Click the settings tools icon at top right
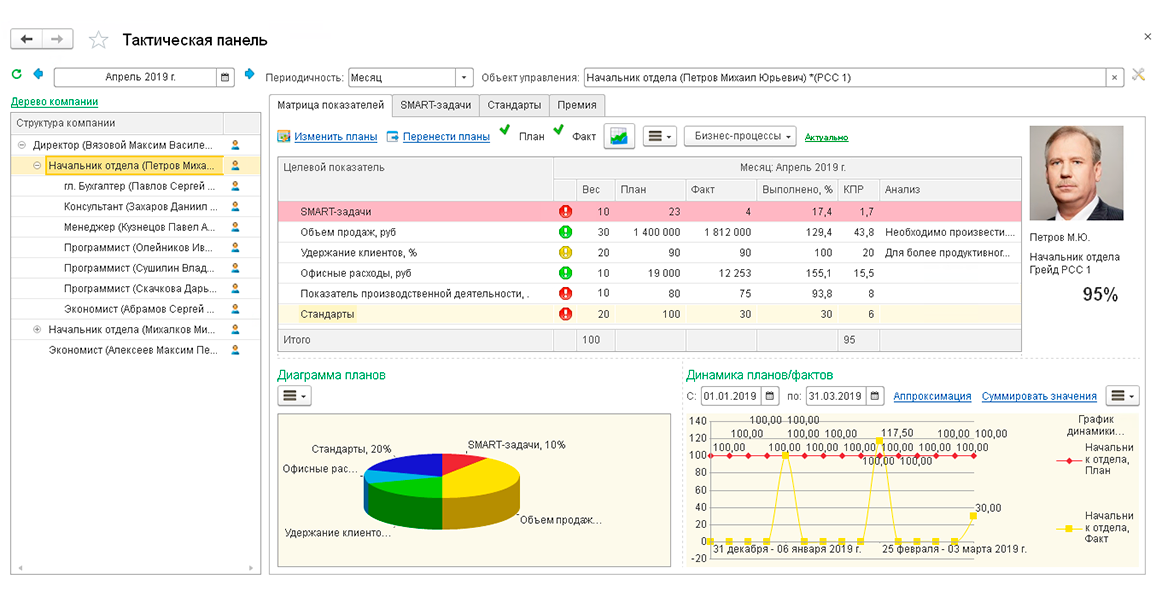This screenshot has height=604, width=1156. point(1139,74)
